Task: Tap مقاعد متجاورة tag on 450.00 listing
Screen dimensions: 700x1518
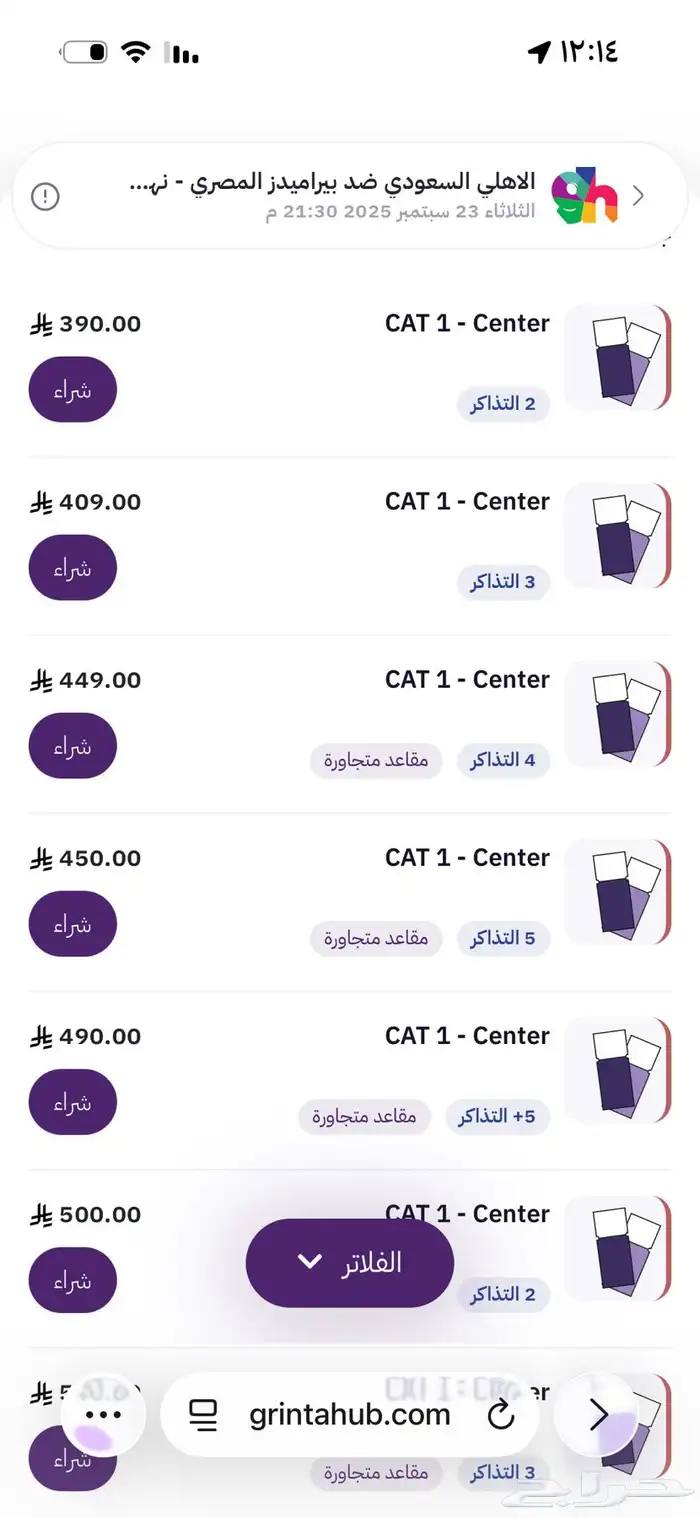Action: [x=376, y=939]
